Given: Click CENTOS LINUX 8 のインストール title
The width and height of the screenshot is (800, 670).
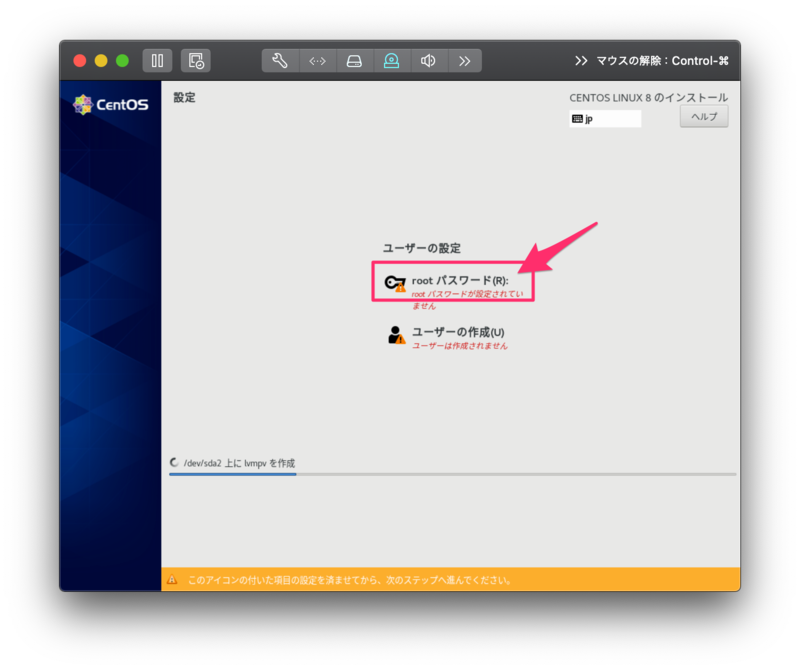Looking at the screenshot, I should coord(648,97).
